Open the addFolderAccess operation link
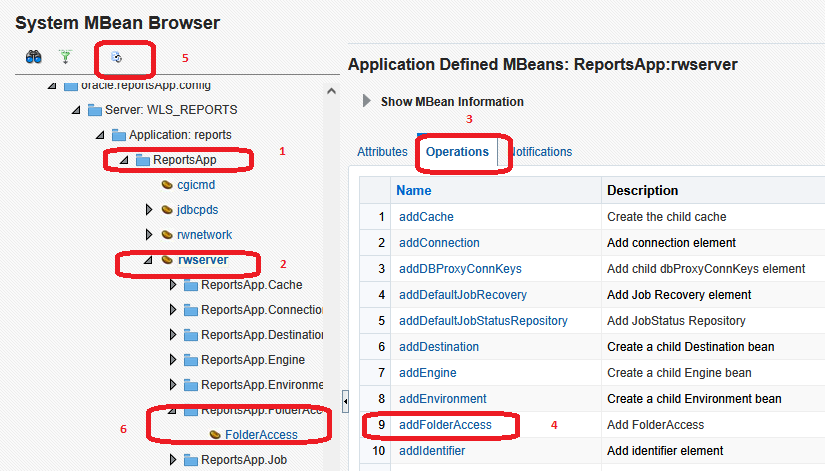 (445, 425)
